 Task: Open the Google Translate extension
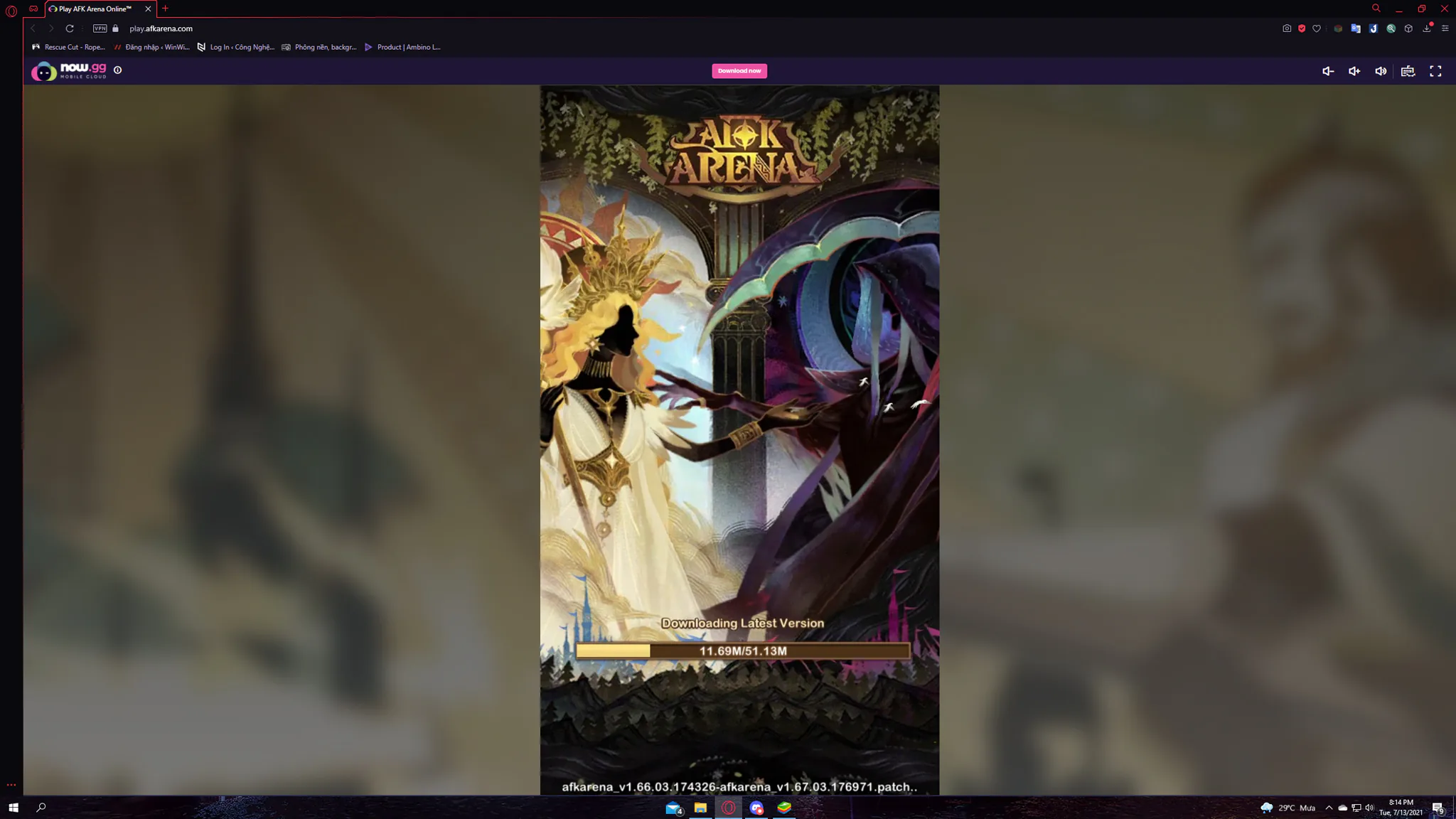[x=1356, y=28]
